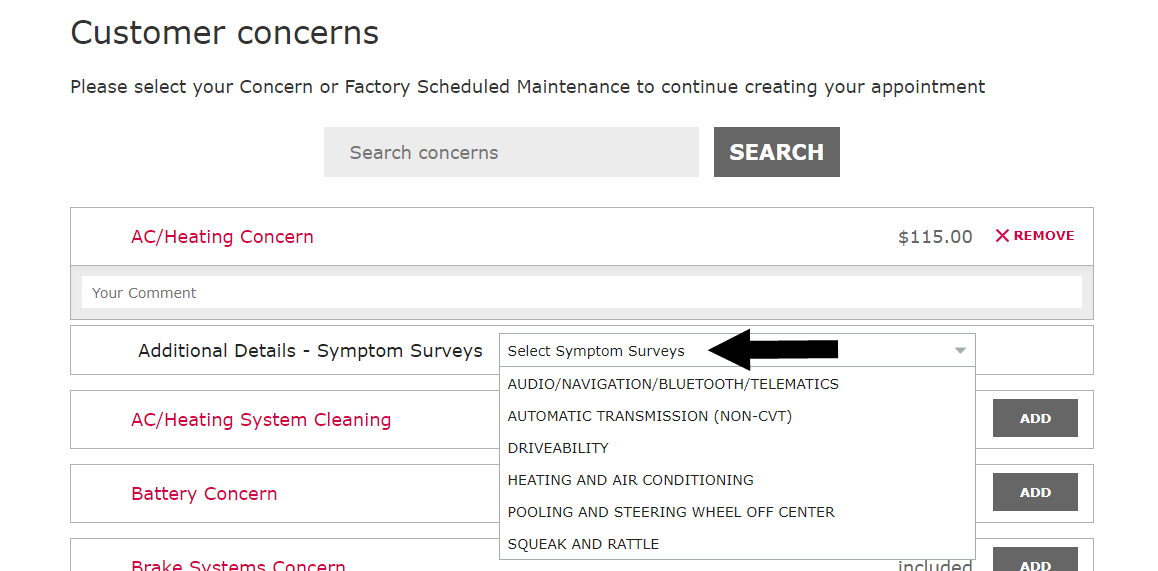This screenshot has height=571, width=1158.
Task: Click into the Your Comment box
Action: click(581, 293)
